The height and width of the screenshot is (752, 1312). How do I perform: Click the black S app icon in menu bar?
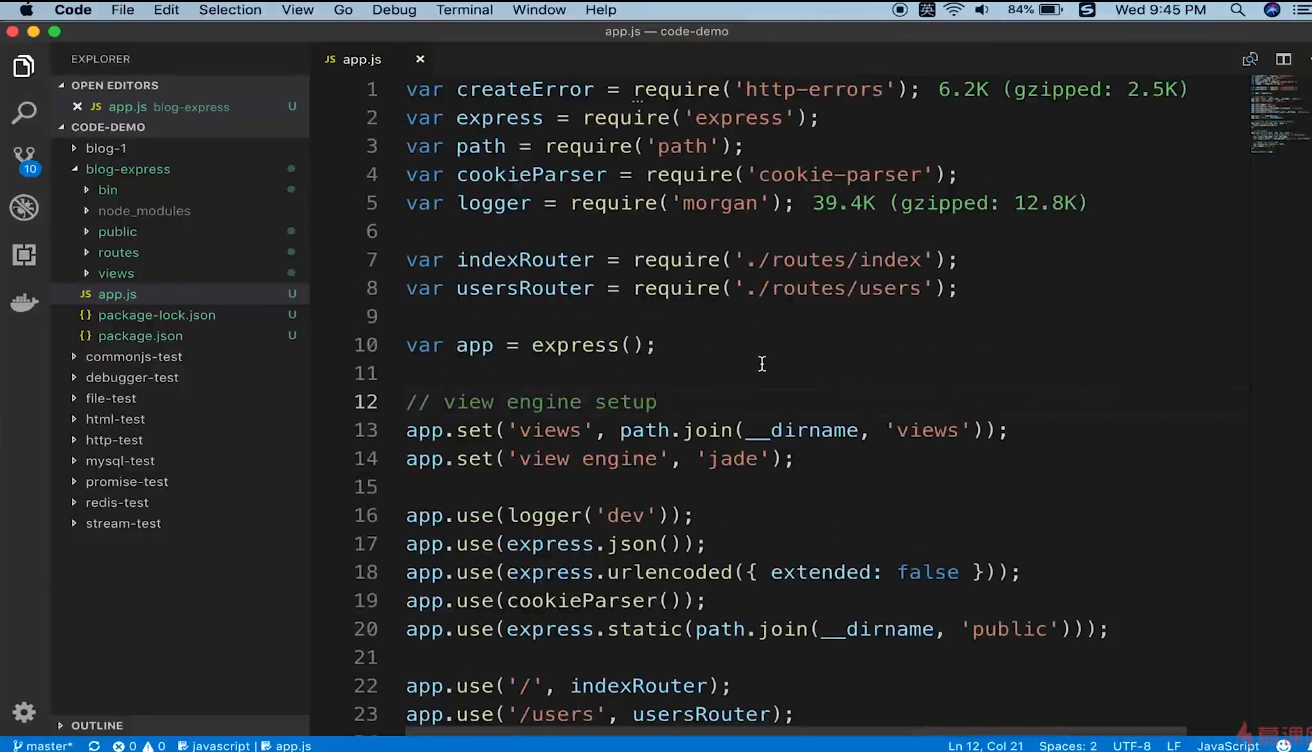pos(1087,10)
